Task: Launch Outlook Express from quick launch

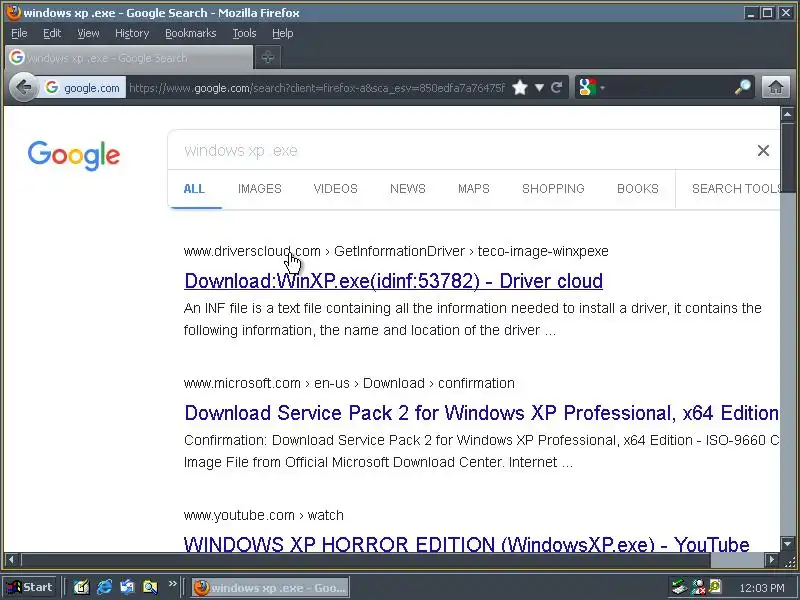Action: (127, 587)
